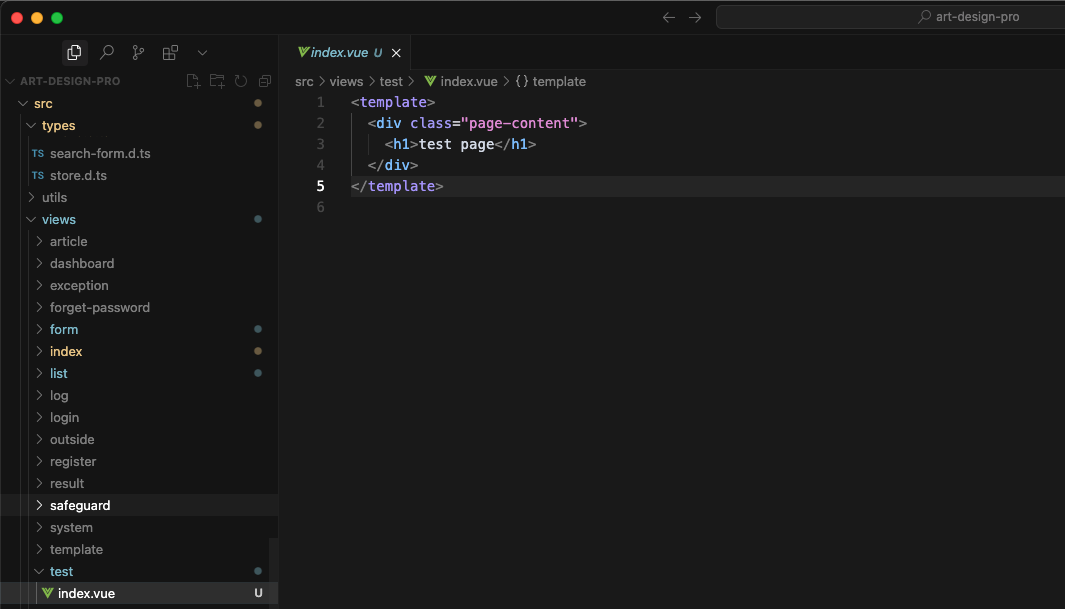This screenshot has height=609, width=1065.
Task: Collapse all folders in explorer
Action: tap(265, 81)
